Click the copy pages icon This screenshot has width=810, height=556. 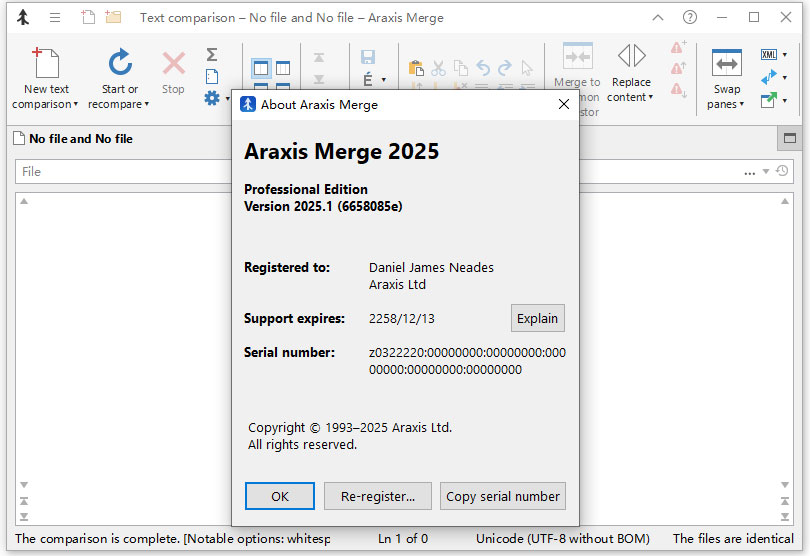[460, 68]
